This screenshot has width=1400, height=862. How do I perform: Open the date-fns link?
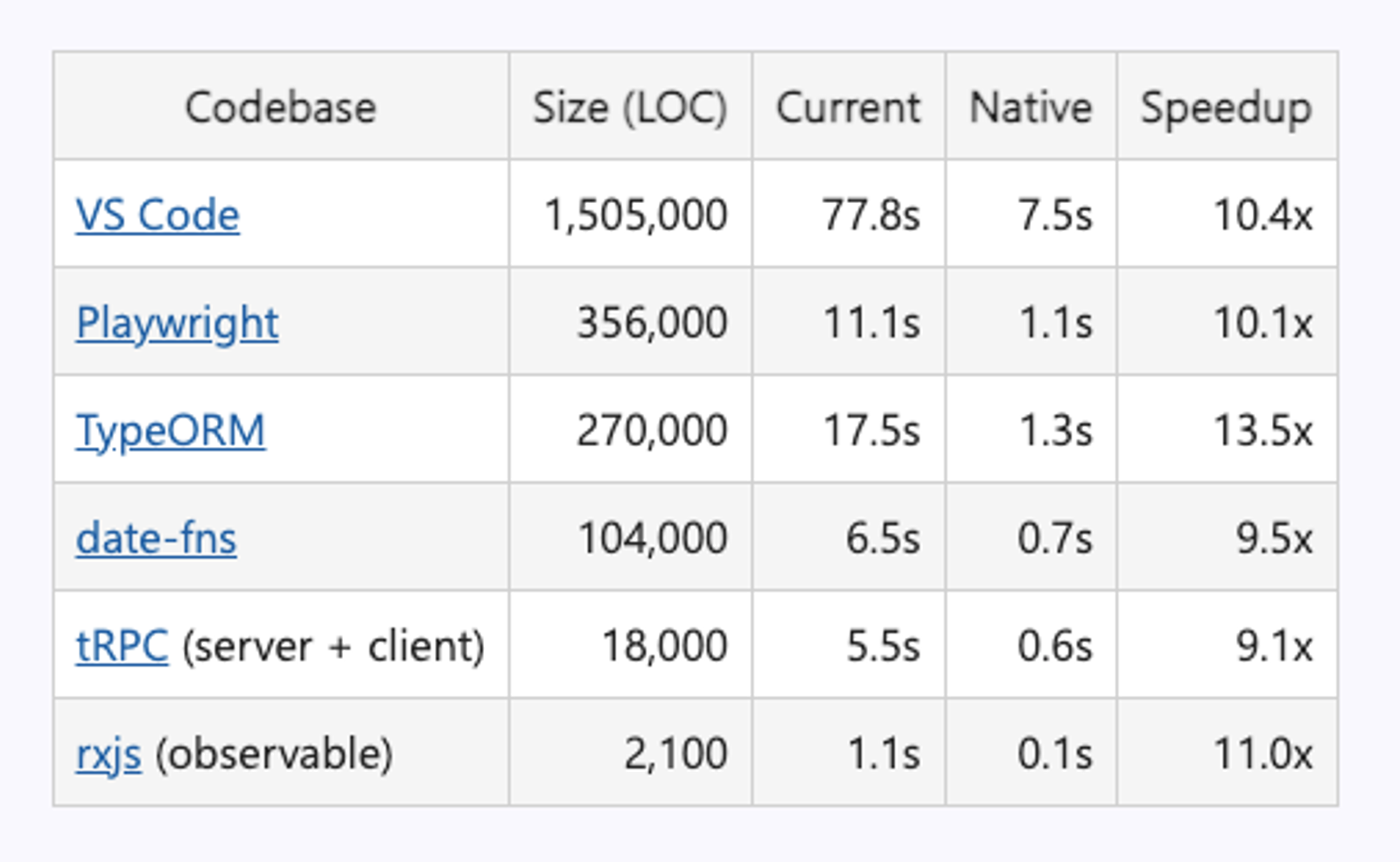tap(156, 538)
